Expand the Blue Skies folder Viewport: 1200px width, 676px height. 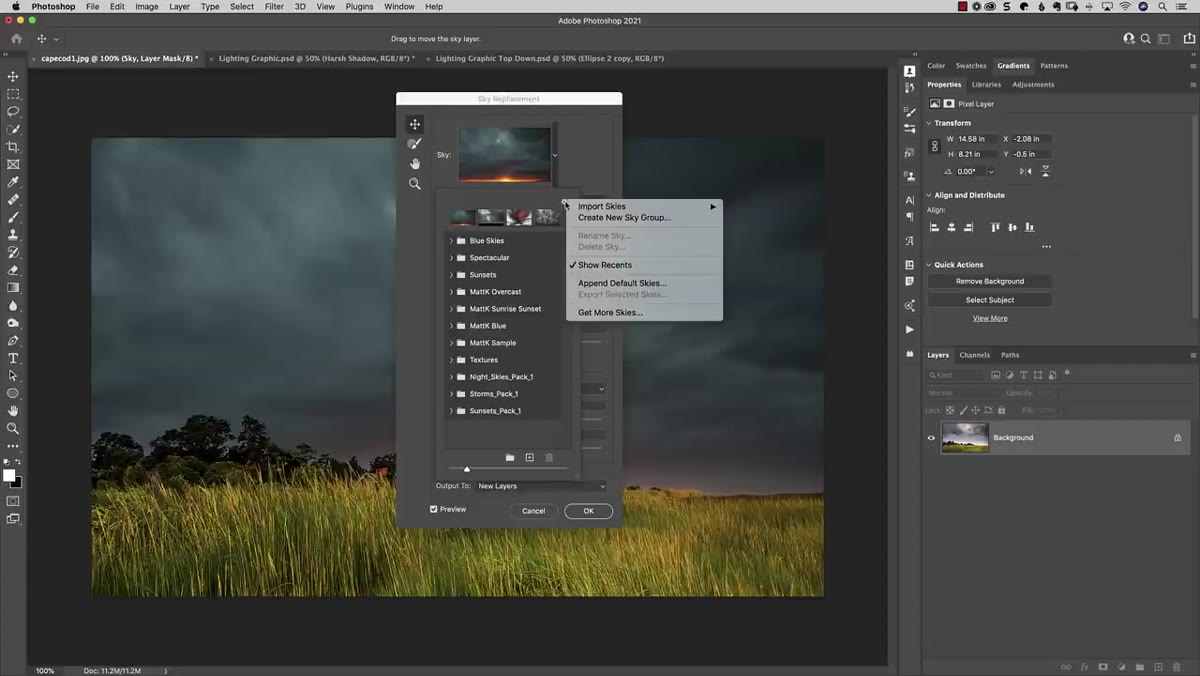tap(451, 241)
